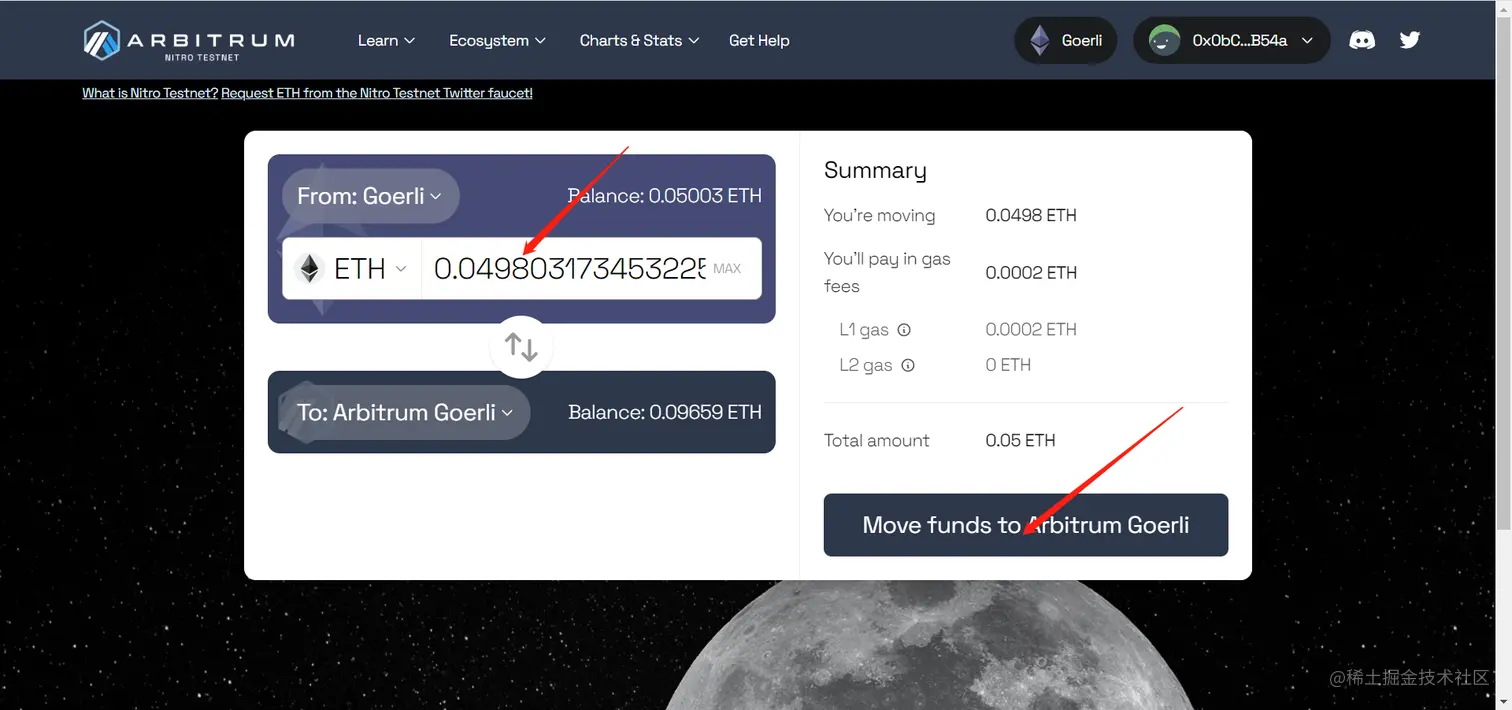
Task: Open the From: Goerli network dropdown
Action: (371, 196)
